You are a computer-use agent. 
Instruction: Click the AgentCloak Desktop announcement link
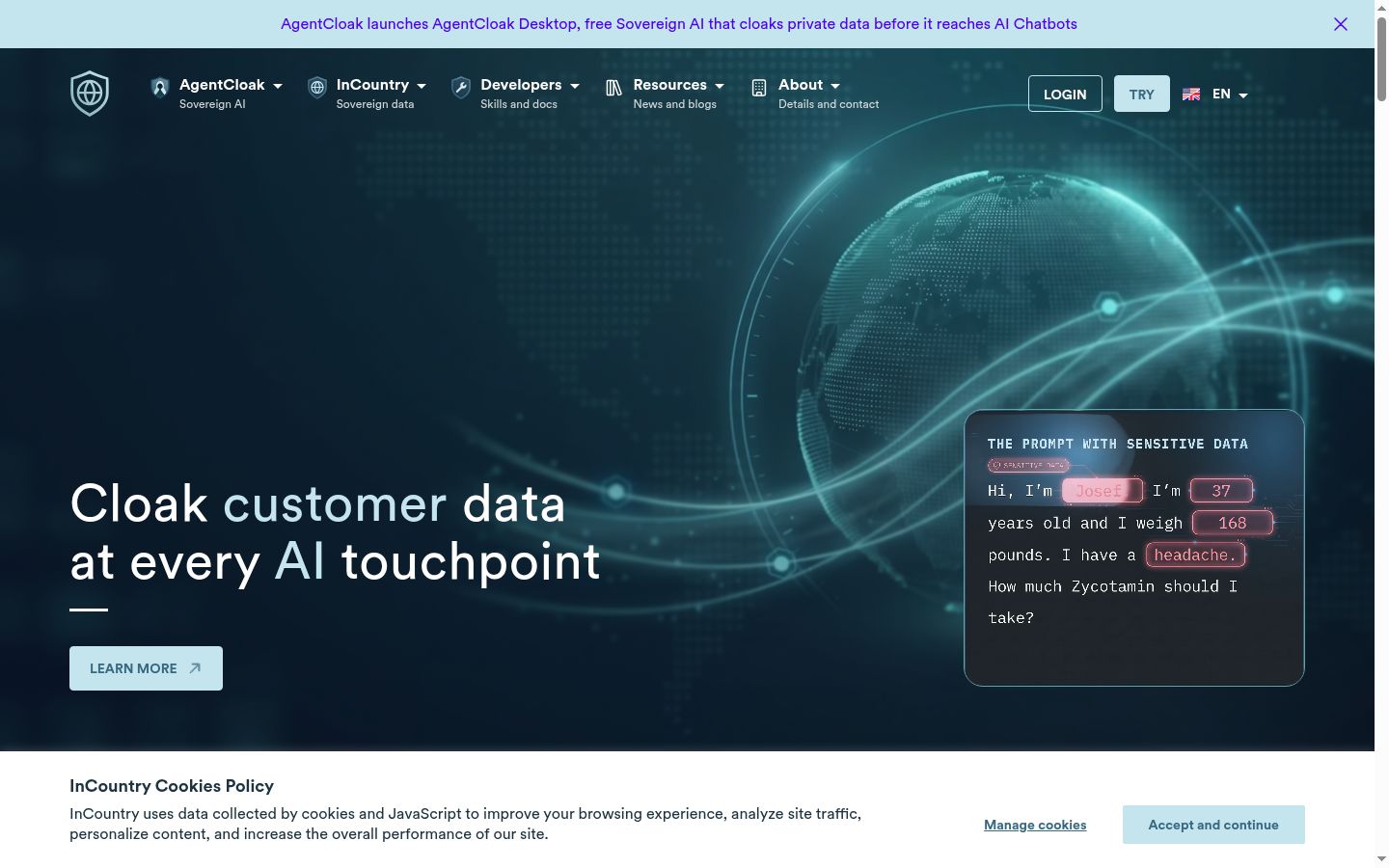click(x=679, y=24)
